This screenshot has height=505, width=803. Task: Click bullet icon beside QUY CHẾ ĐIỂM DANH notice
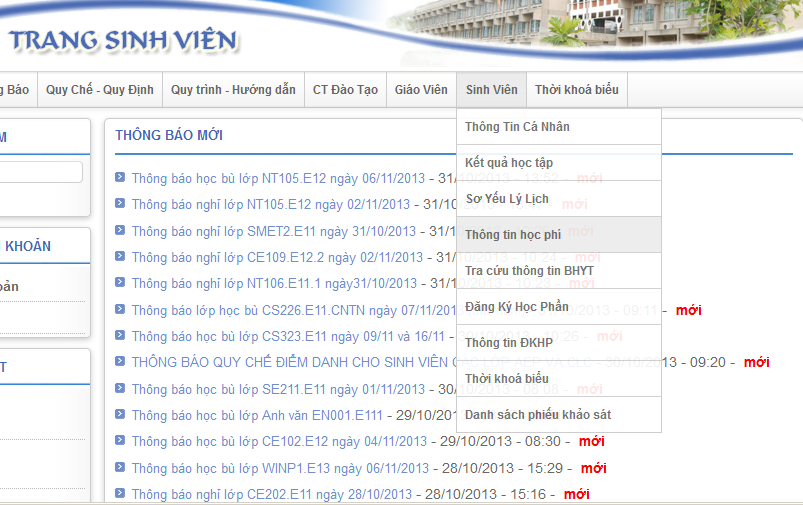(x=120, y=361)
